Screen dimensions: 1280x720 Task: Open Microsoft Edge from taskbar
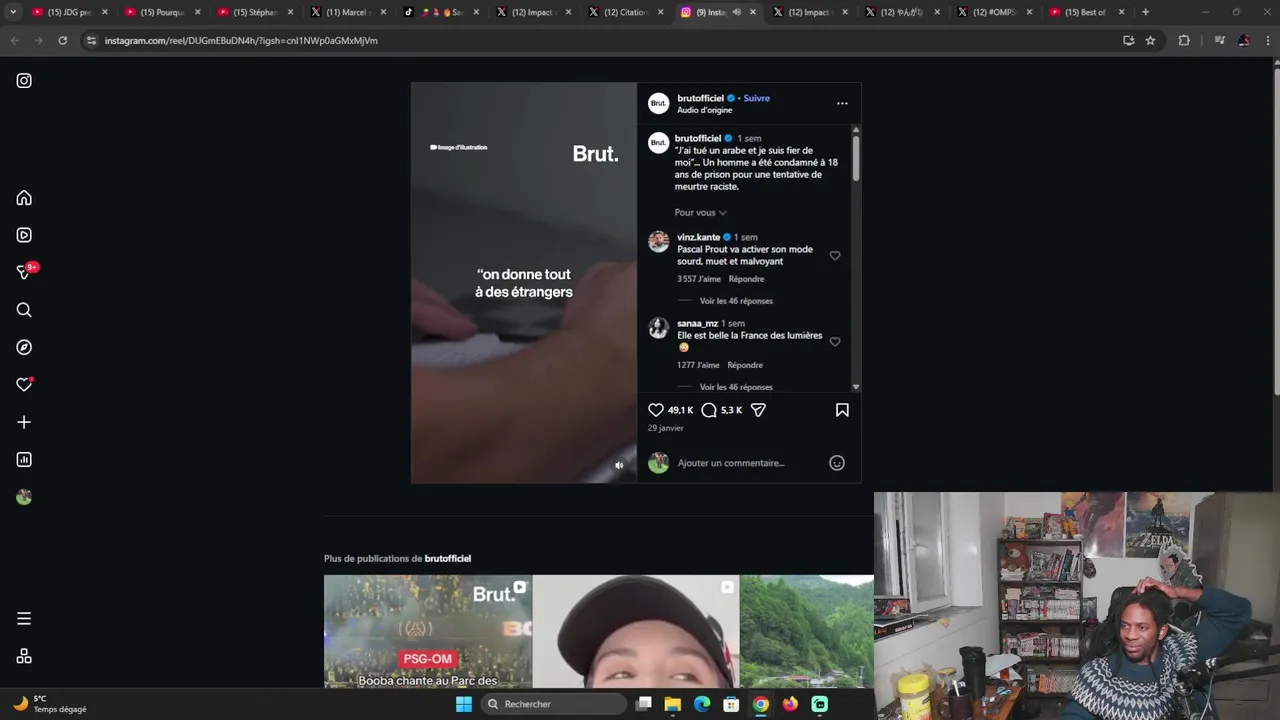tap(702, 704)
